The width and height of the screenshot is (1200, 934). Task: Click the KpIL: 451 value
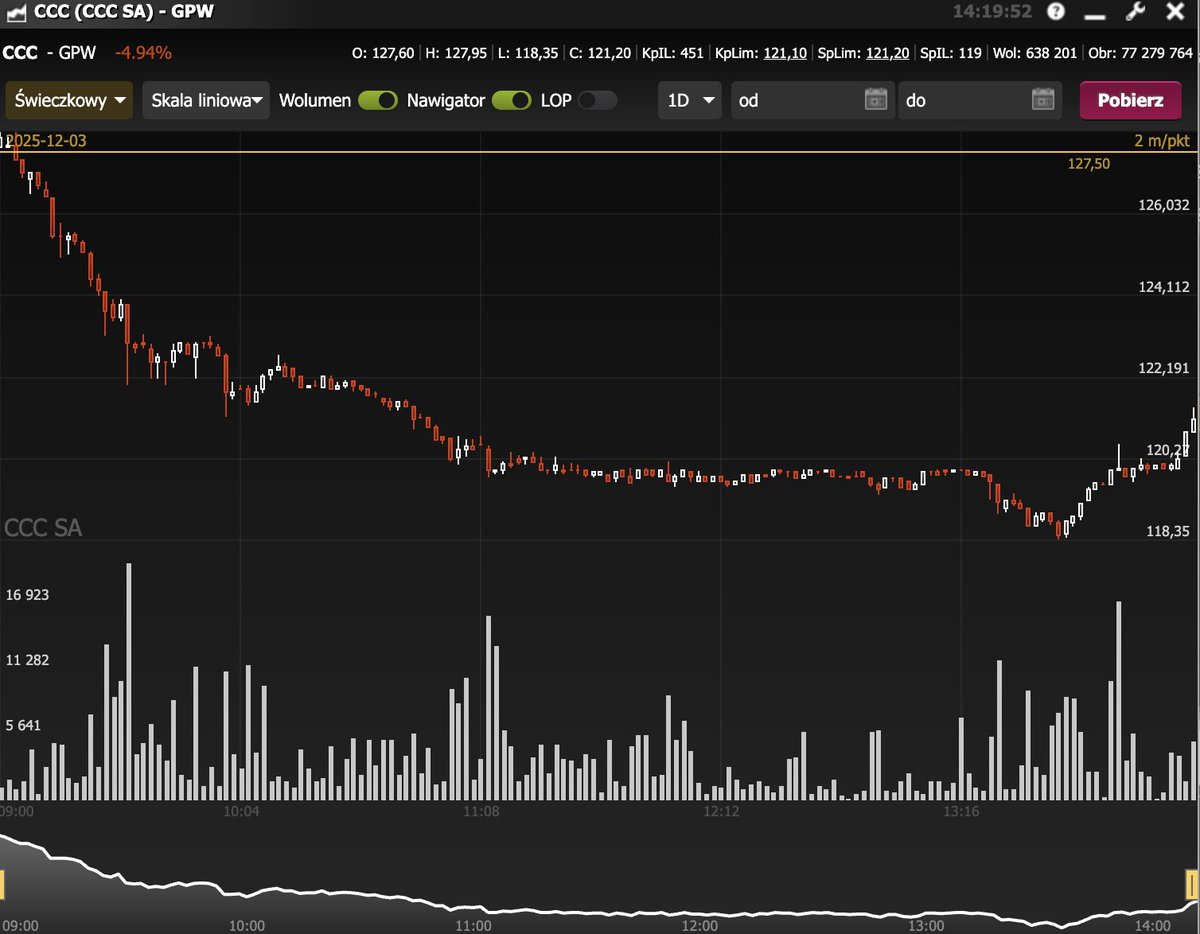[x=673, y=53]
